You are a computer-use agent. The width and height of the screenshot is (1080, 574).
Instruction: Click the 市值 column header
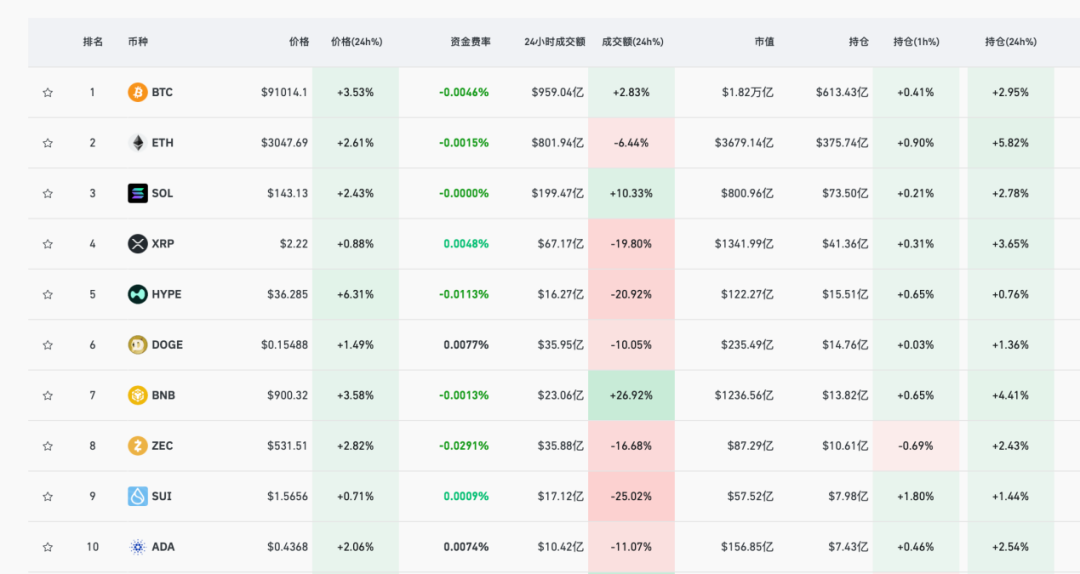(x=764, y=42)
